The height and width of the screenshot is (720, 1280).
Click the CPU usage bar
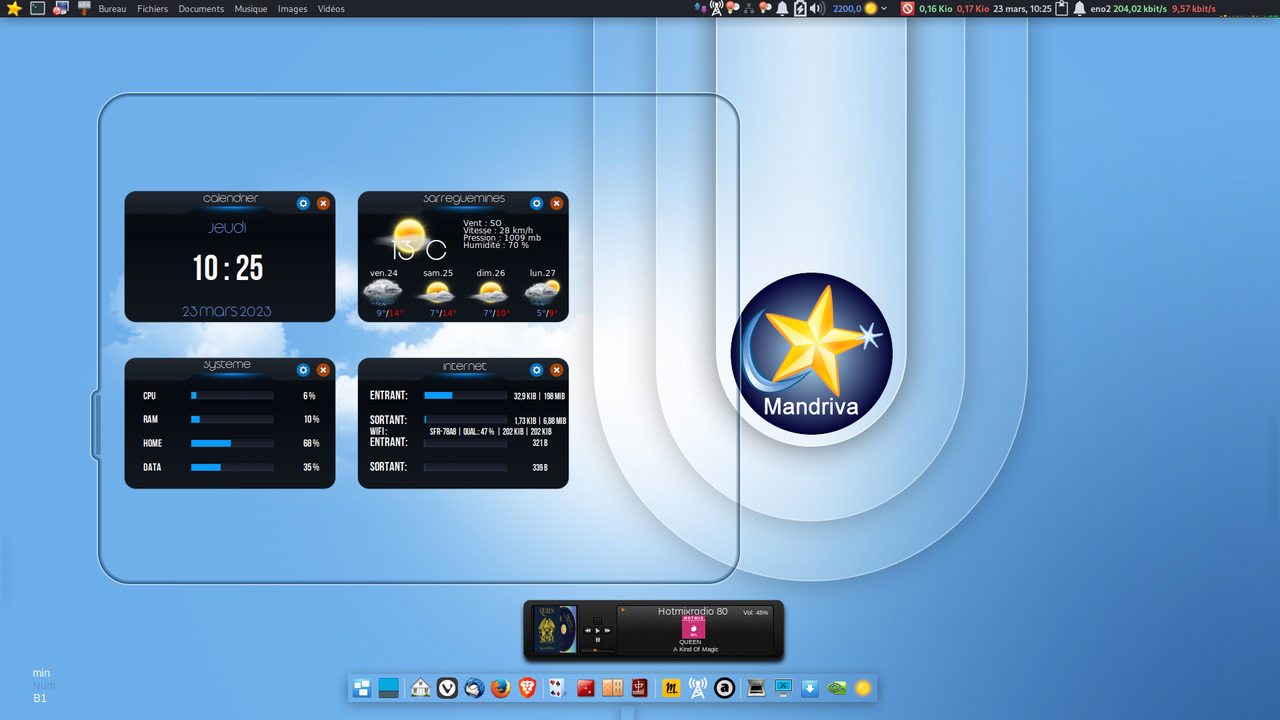coord(232,396)
